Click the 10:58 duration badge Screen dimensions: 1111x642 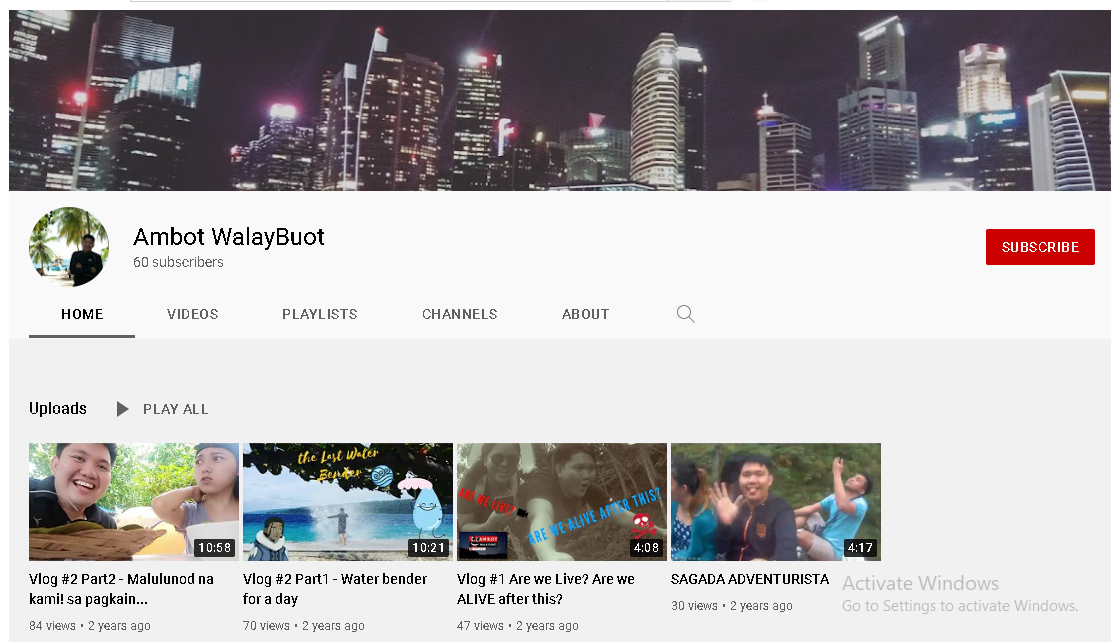[x=215, y=548]
